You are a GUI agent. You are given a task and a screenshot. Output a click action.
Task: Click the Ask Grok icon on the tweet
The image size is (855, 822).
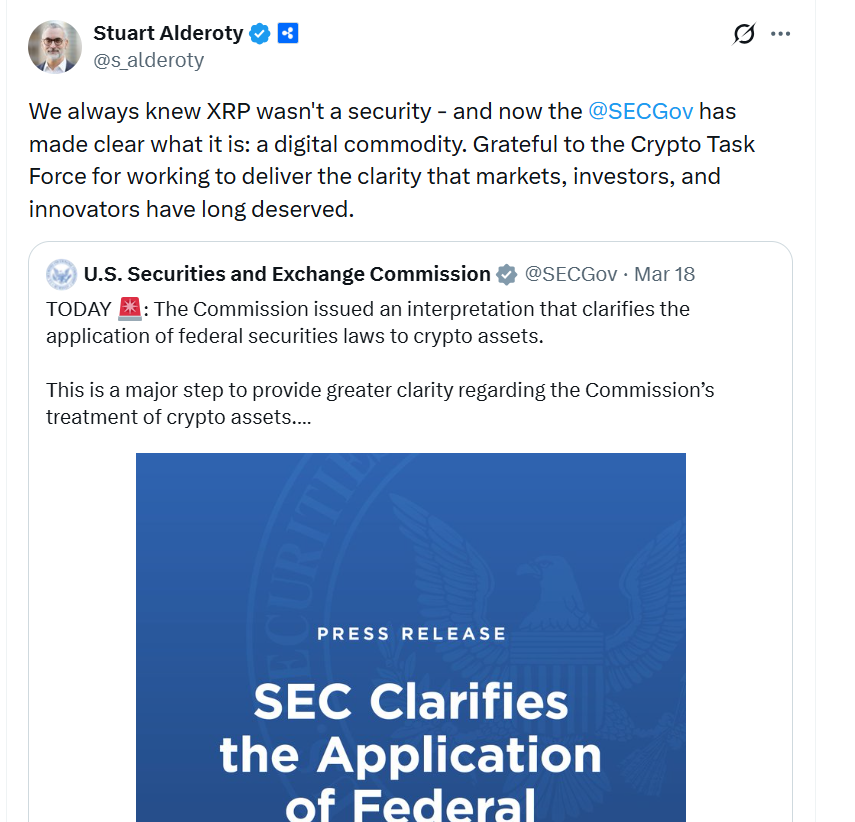744,33
